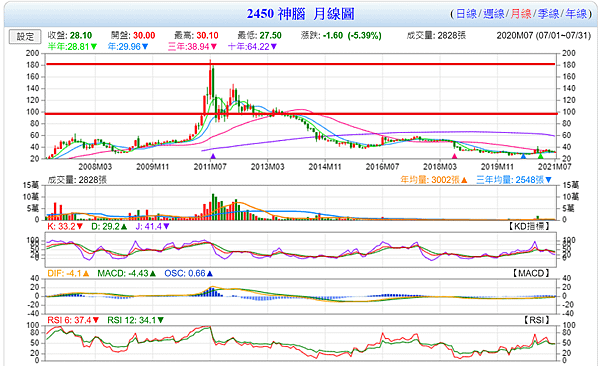Switch to 日線 daily chart

click(x=466, y=14)
